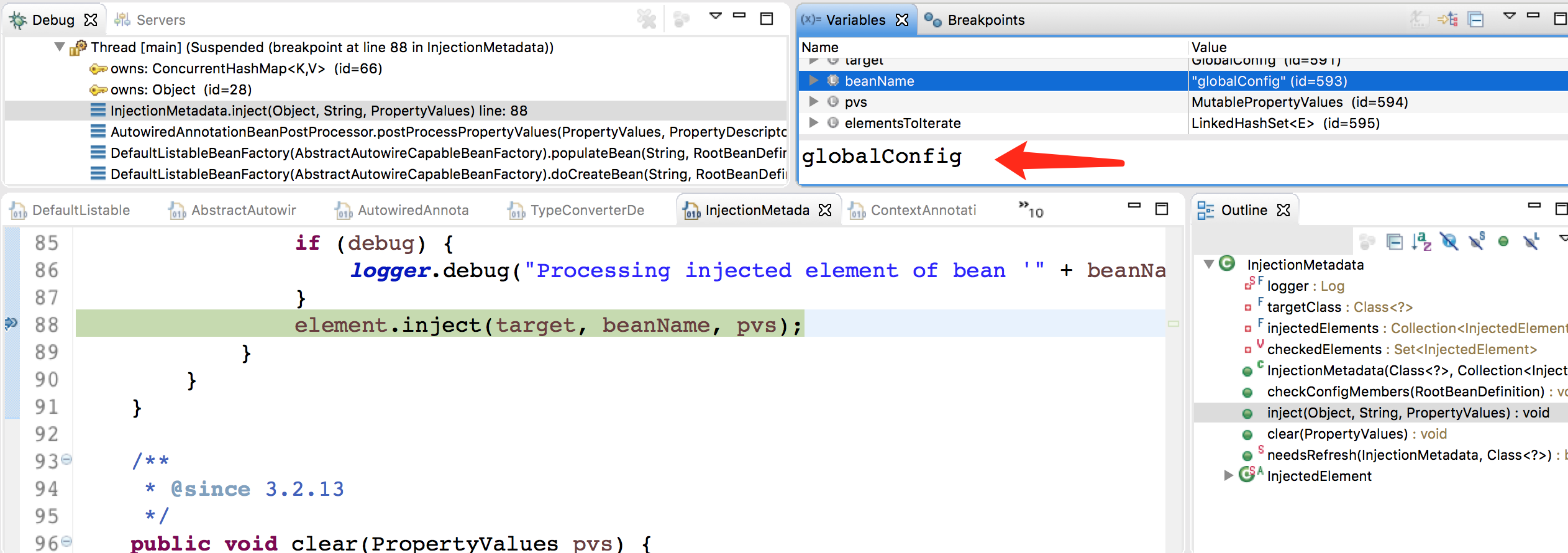Click Collapse All icon in Variables view

1476,19
